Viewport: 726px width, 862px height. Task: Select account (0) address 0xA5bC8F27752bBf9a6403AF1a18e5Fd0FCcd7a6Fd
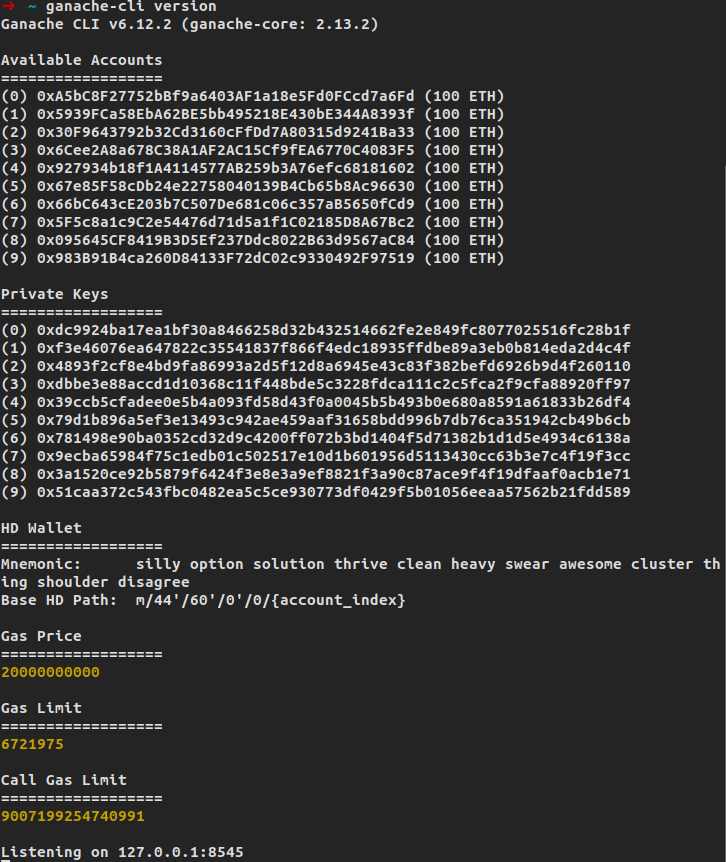pos(225,96)
